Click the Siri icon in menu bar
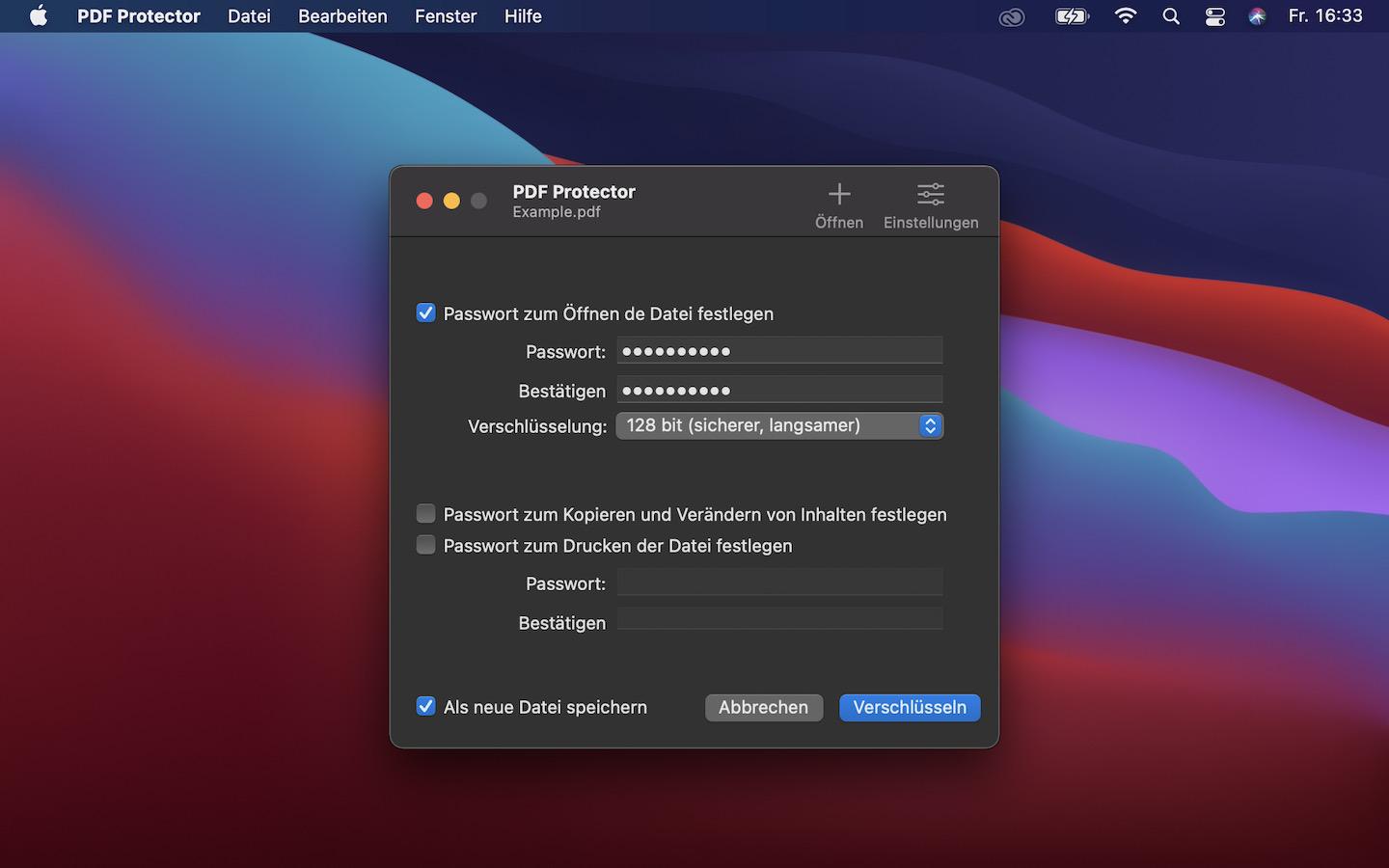1389x868 pixels. [1257, 16]
